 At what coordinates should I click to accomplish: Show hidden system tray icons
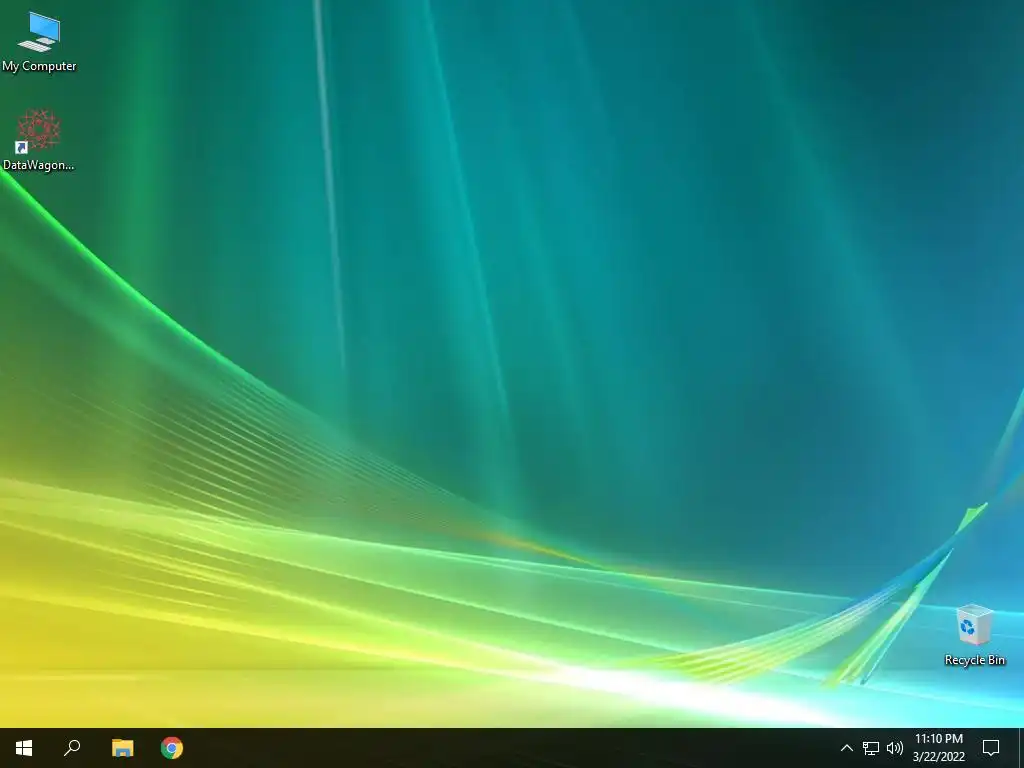846,748
